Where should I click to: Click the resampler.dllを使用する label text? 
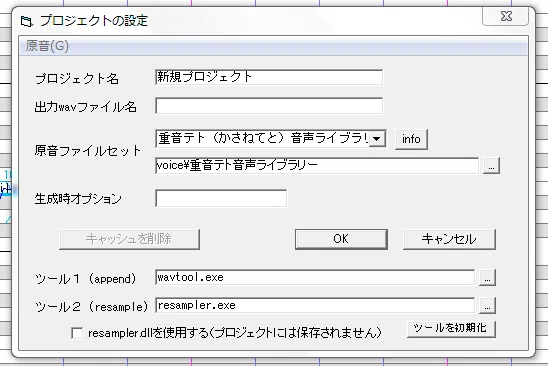[235, 333]
